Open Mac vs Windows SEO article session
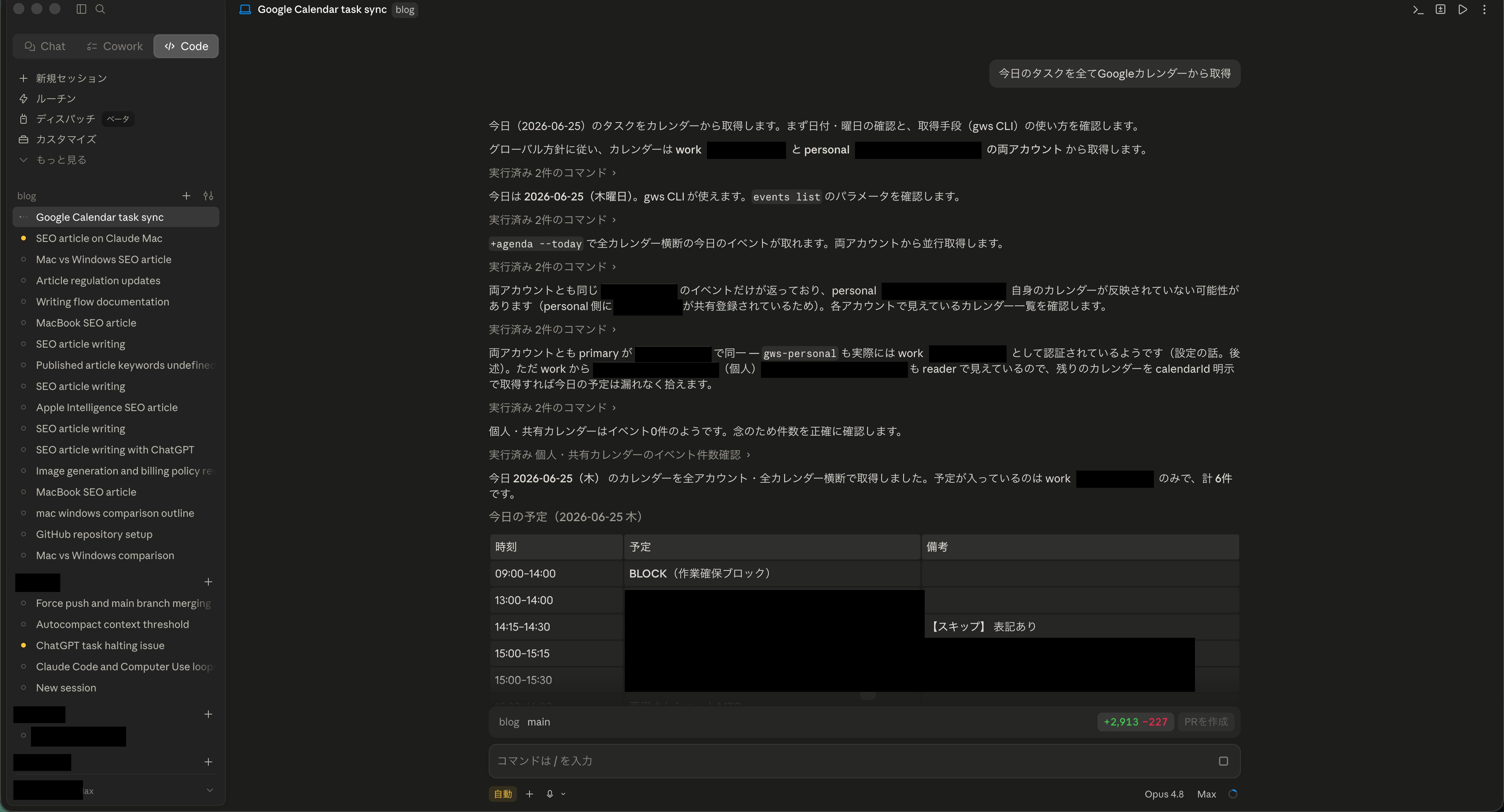 click(116, 259)
